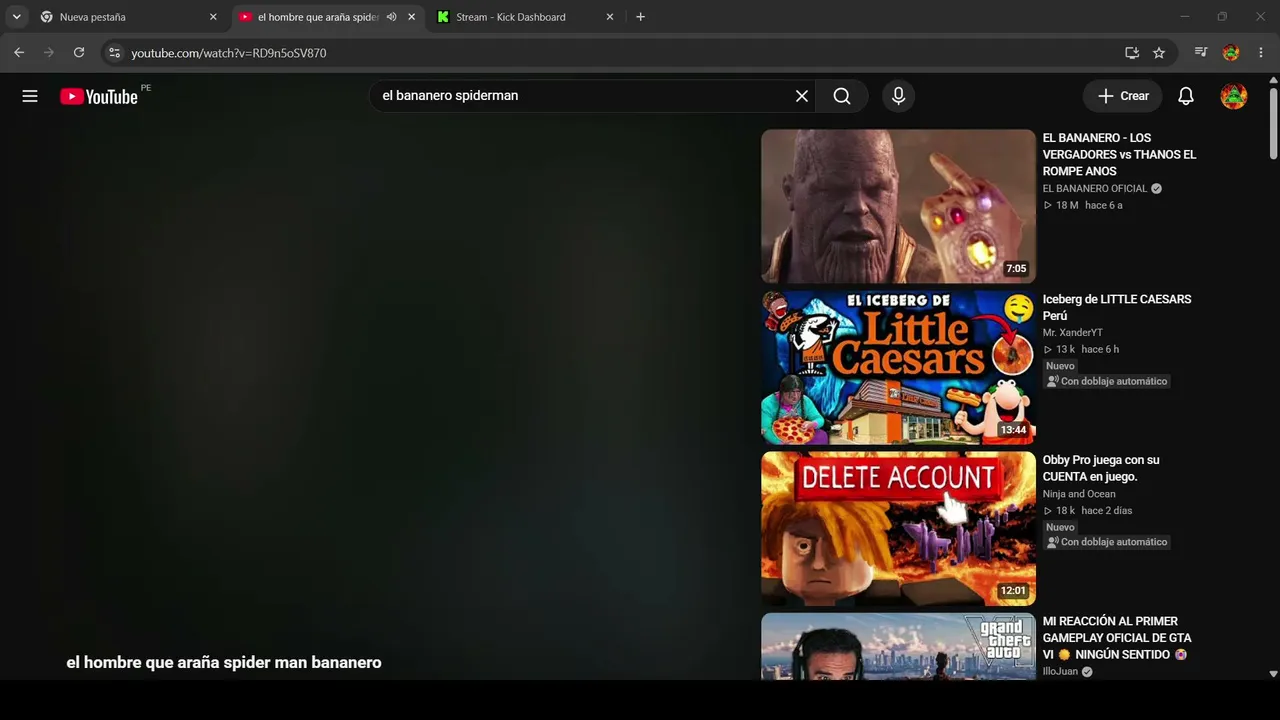Screen dimensions: 1280x720
Task: Open the Chrome three-dot menu
Action: (1261, 53)
